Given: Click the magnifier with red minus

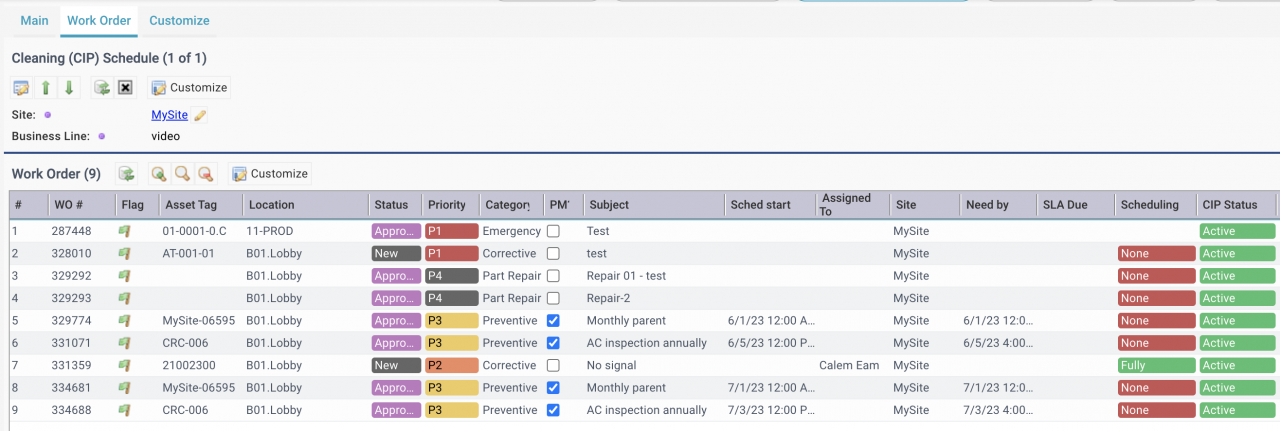Looking at the screenshot, I should (206, 174).
